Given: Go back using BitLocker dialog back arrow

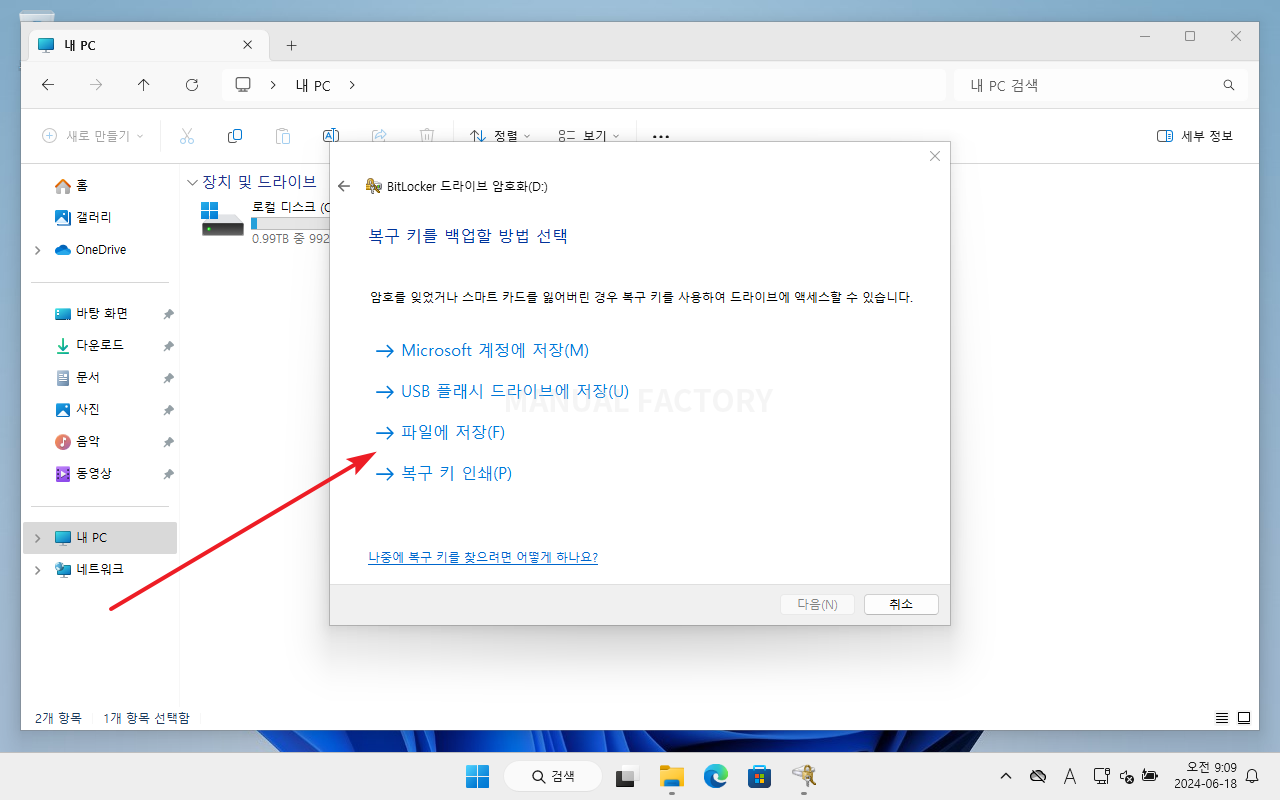Looking at the screenshot, I should [344, 186].
